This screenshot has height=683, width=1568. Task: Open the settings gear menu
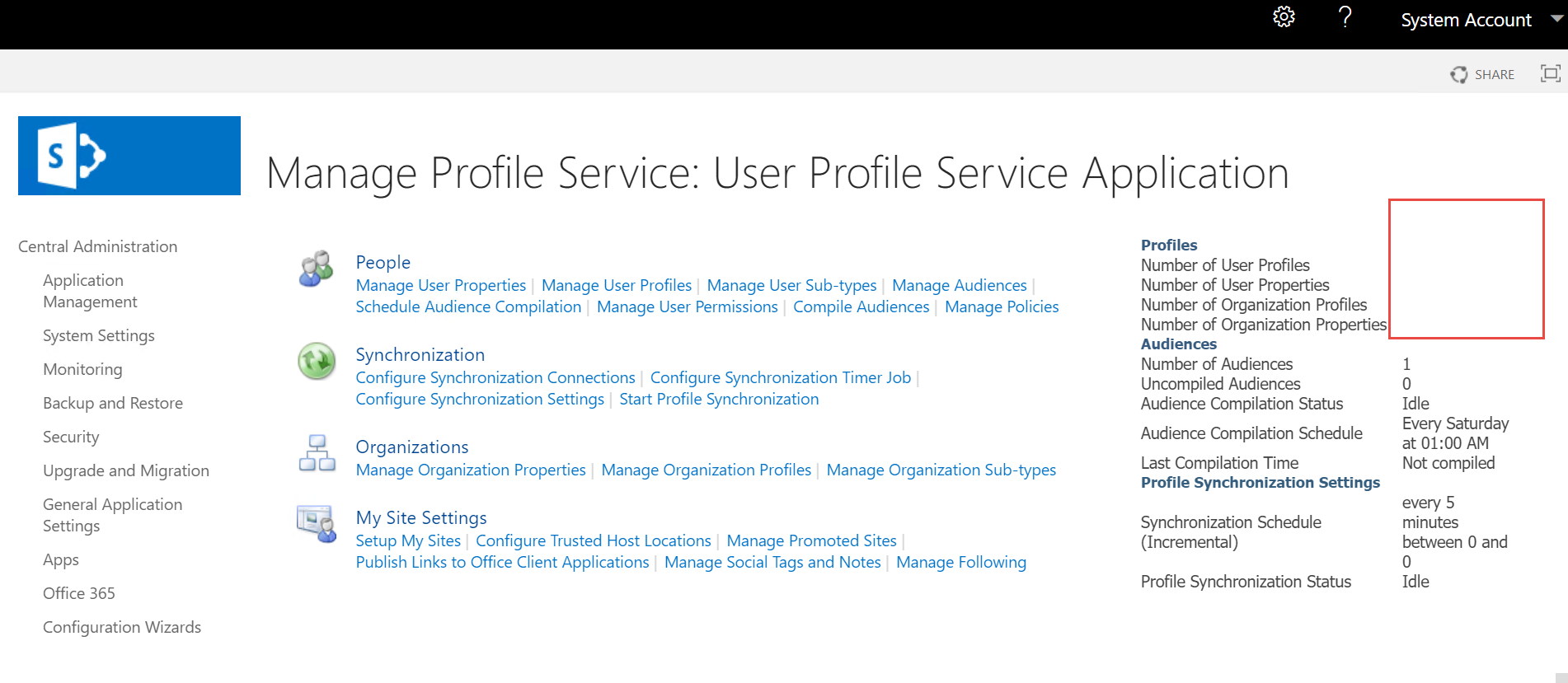(x=1284, y=16)
